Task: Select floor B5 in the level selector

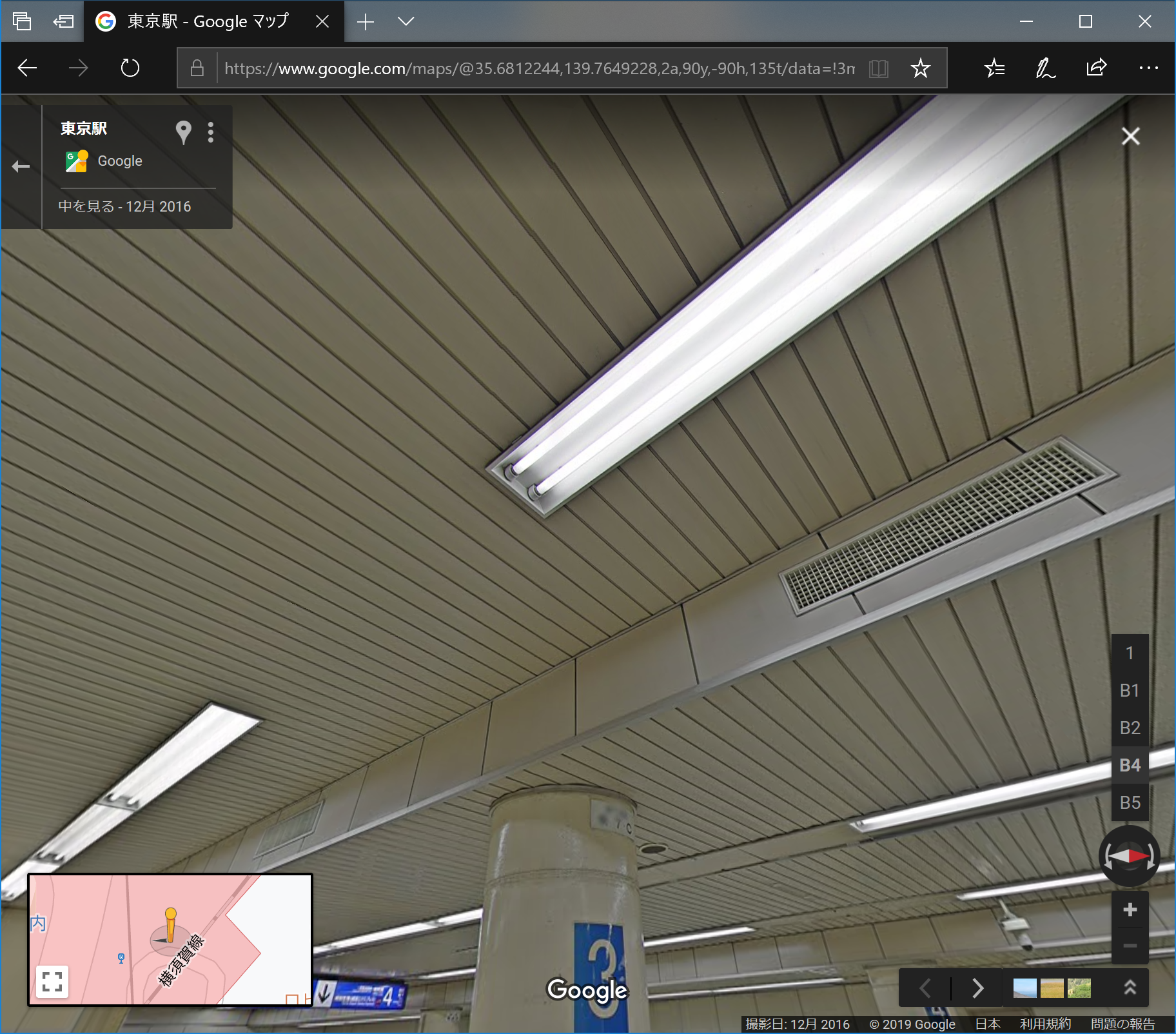Action: tap(1130, 802)
